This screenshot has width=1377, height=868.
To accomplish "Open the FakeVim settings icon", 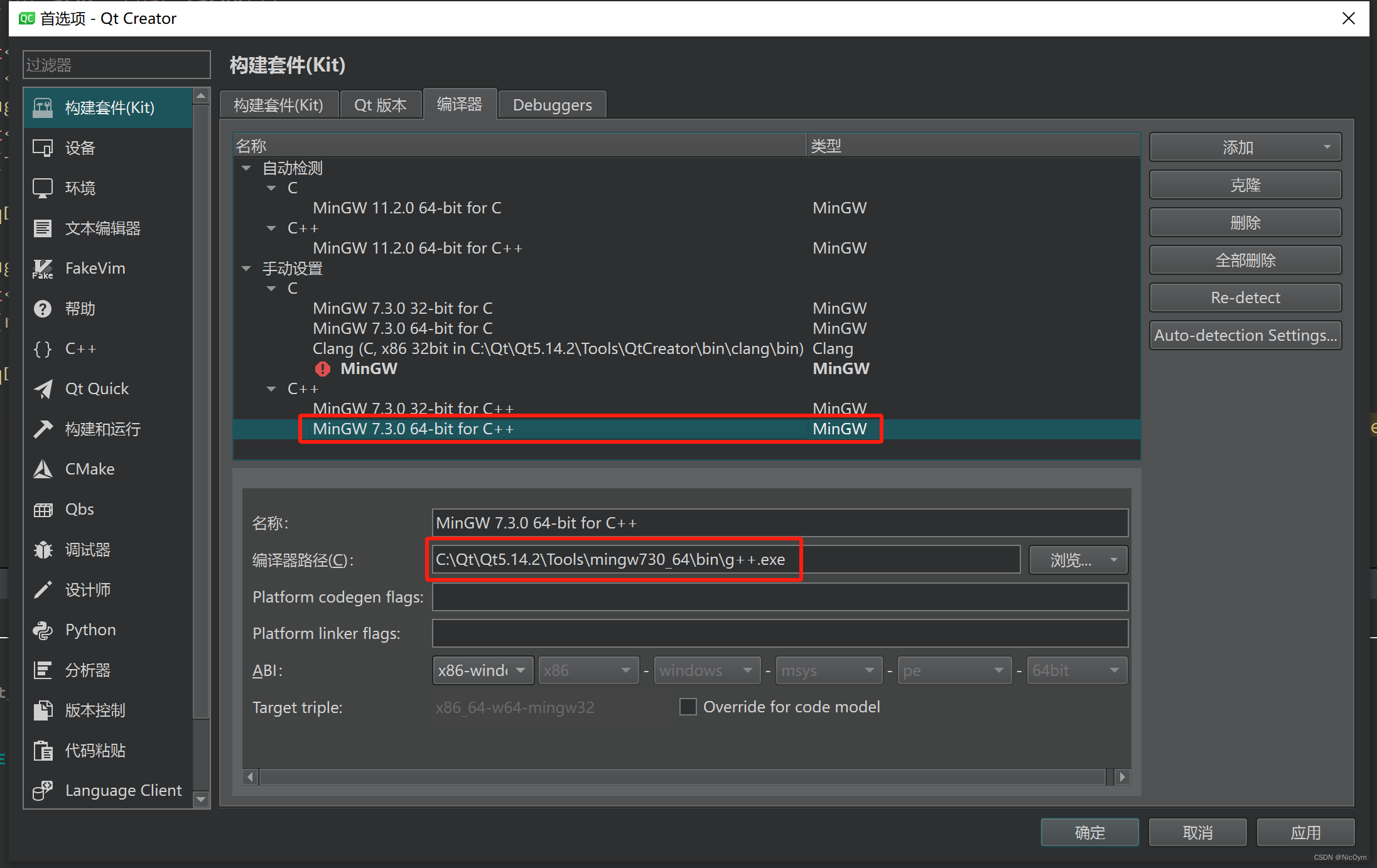I will pyautogui.click(x=43, y=269).
